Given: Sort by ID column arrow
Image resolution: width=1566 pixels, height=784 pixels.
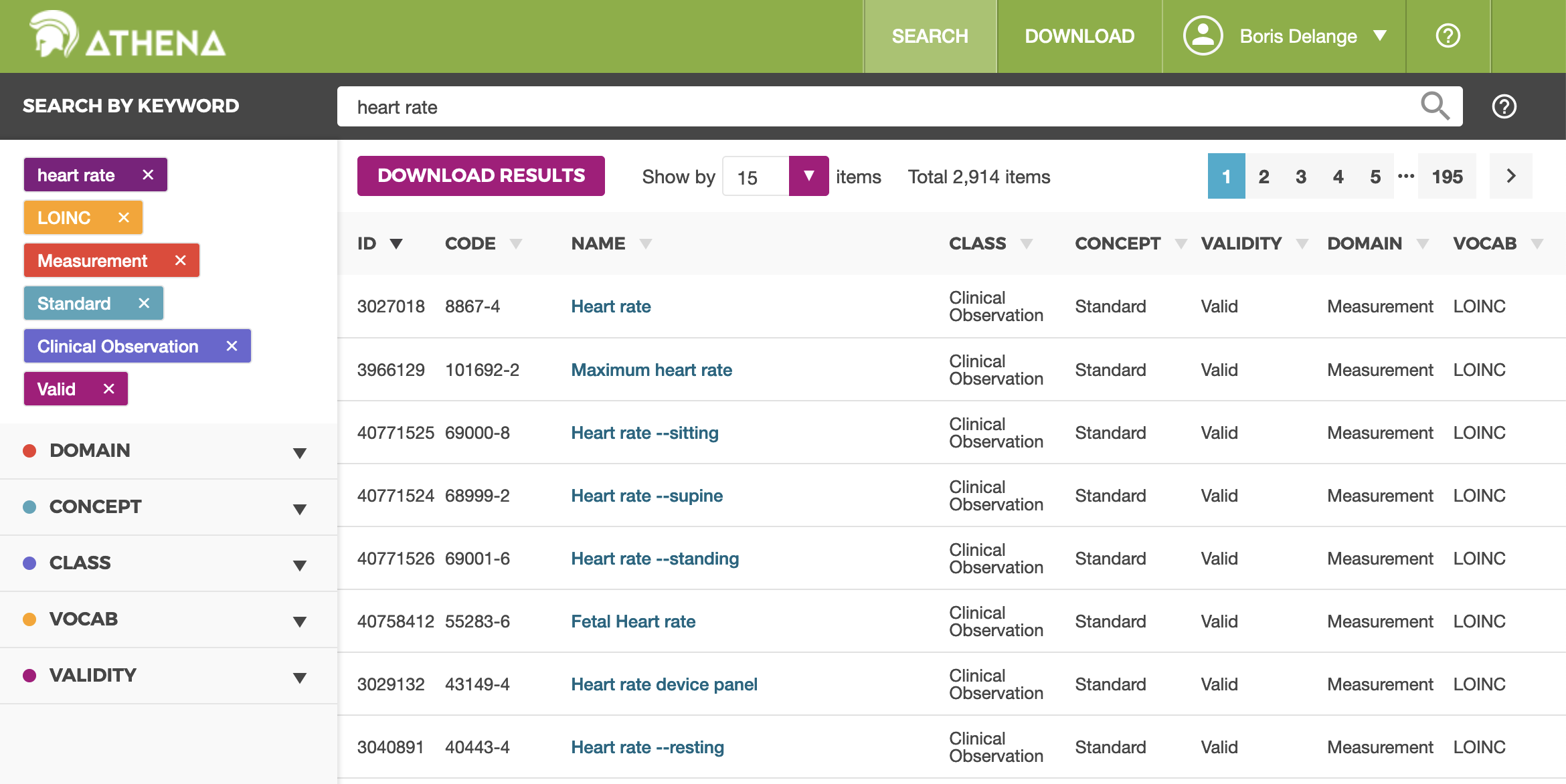Looking at the screenshot, I should [x=396, y=243].
